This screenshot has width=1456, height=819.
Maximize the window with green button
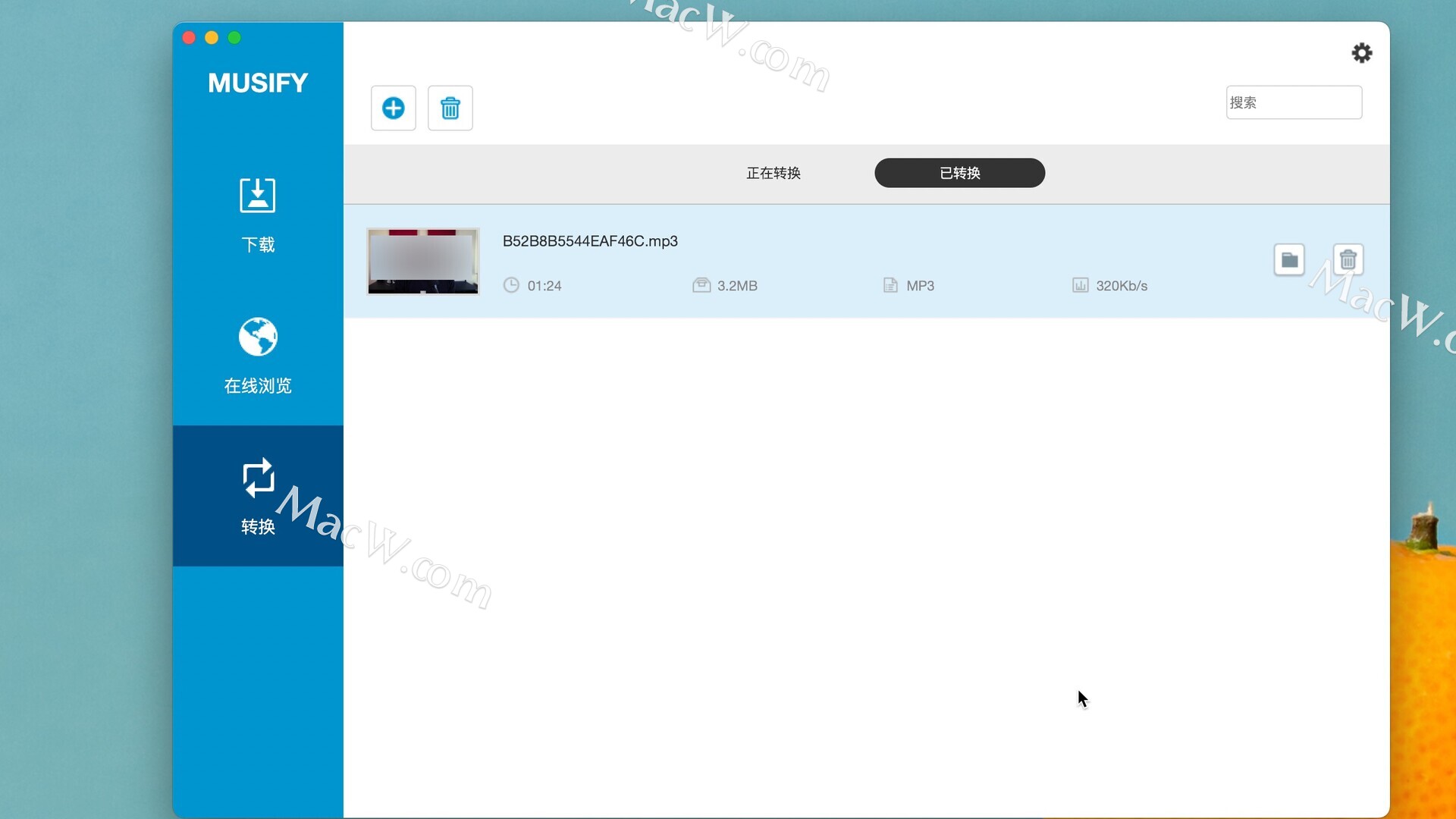tap(234, 37)
